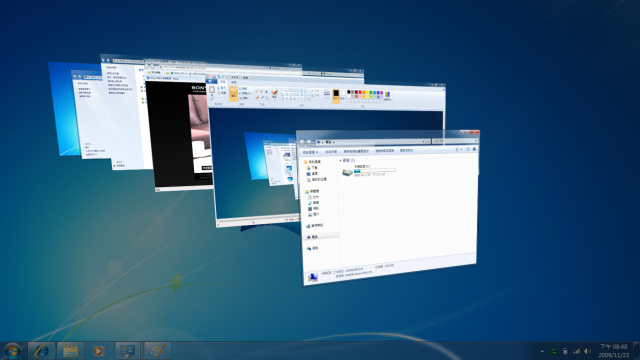Go forward in the Explorer window
The width and height of the screenshot is (640, 360).
pos(309,142)
